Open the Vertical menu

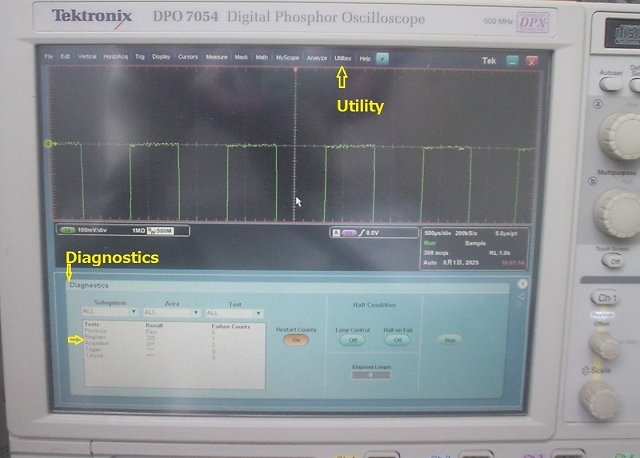pos(87,56)
